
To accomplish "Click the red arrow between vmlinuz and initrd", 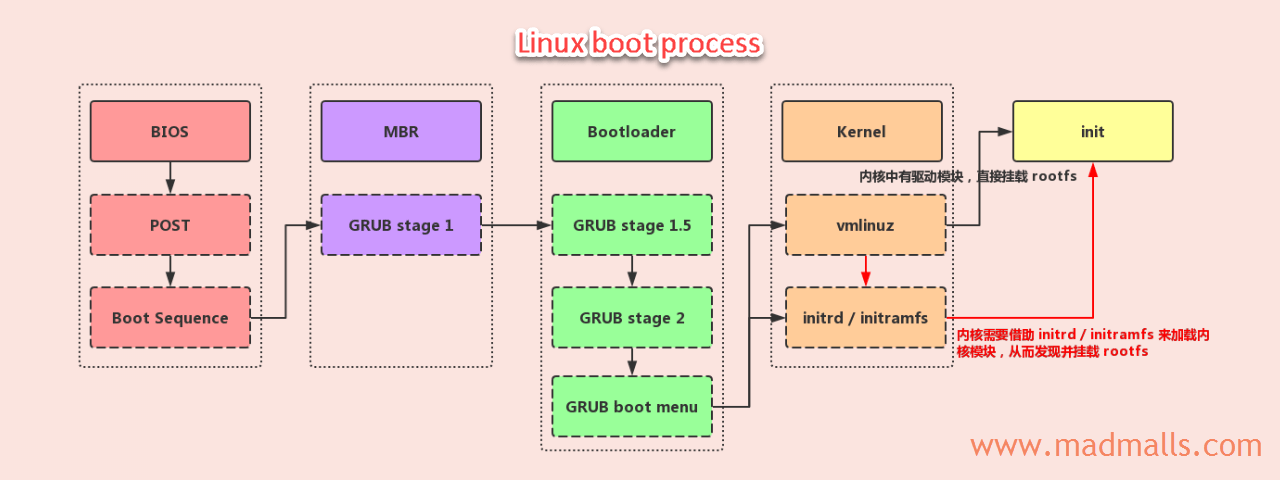I will [x=865, y=271].
